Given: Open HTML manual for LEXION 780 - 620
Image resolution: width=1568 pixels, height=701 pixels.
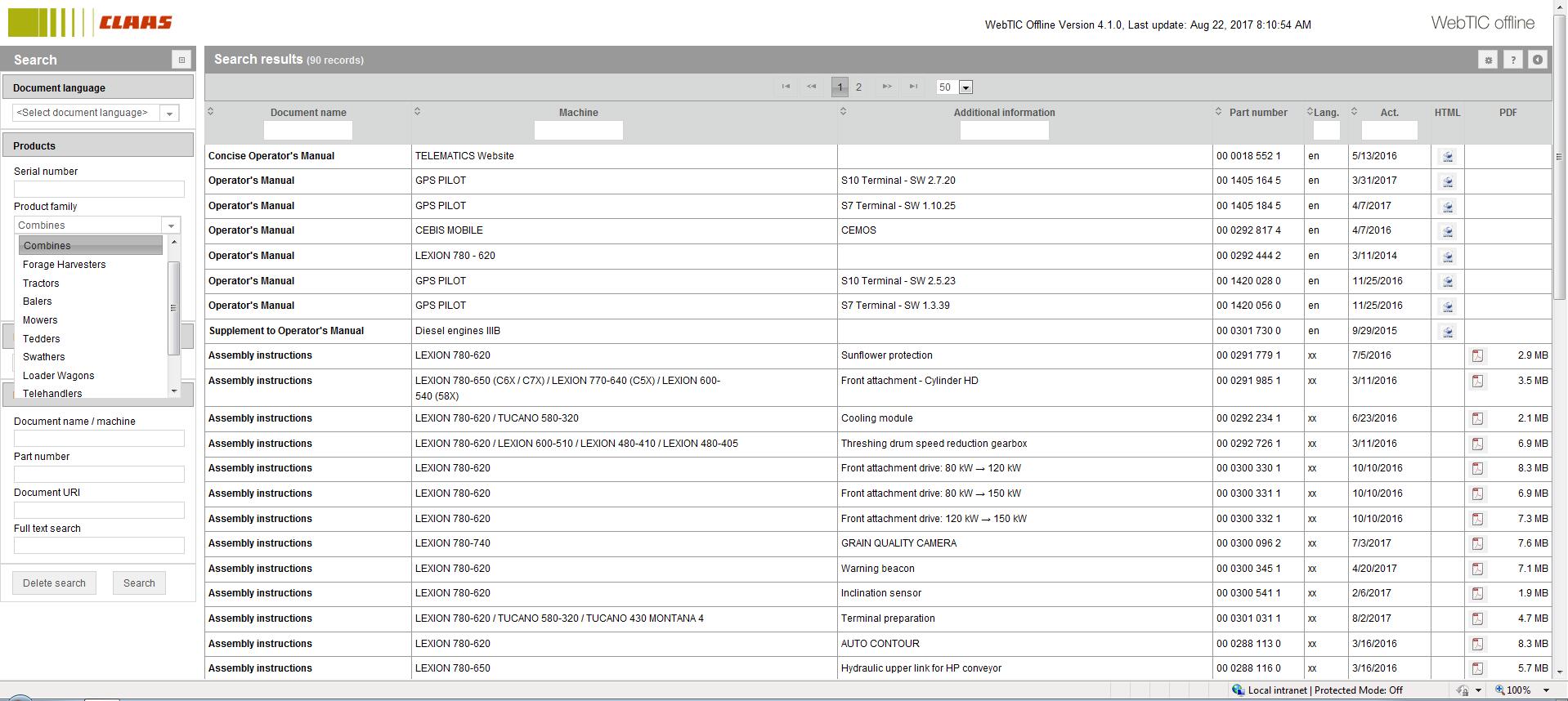Looking at the screenshot, I should coord(1447,257).
